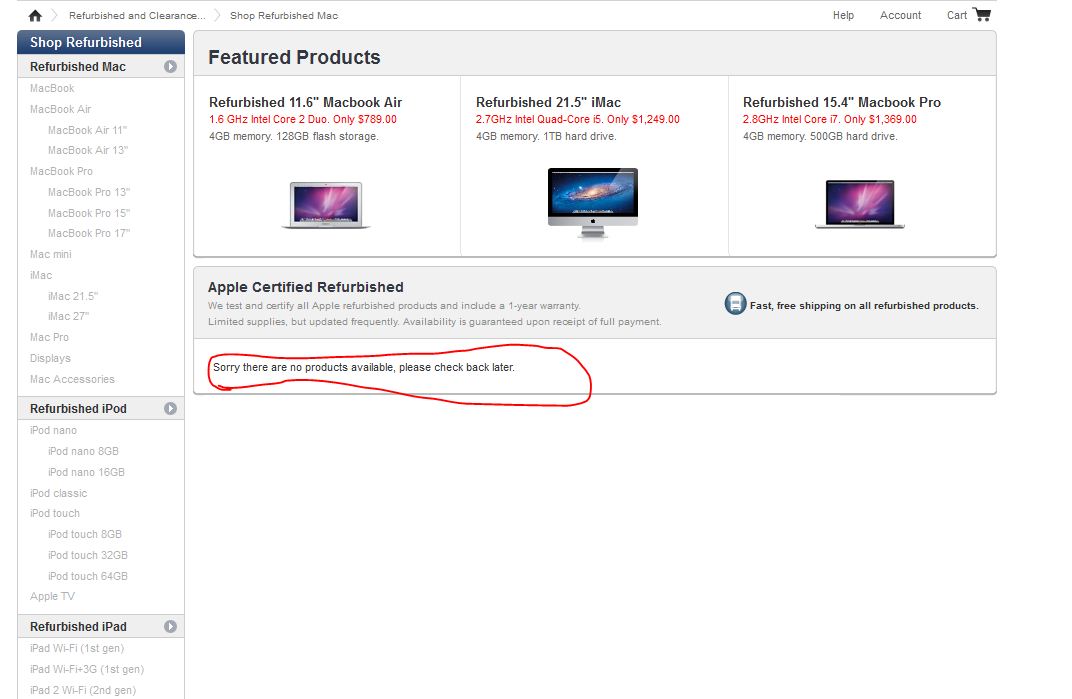Image resolution: width=1072 pixels, height=699 pixels.
Task: Choose Mac Pro in sidebar
Action: pyautogui.click(x=49, y=337)
